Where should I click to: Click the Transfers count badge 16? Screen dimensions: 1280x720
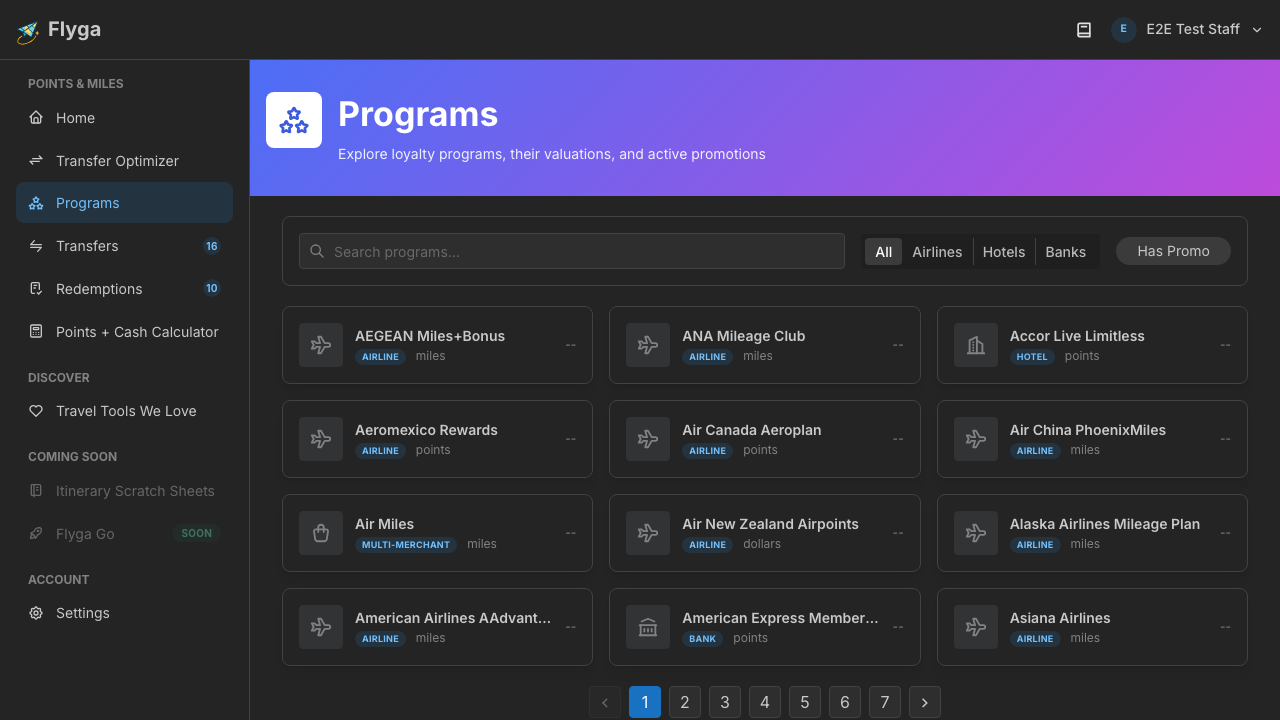(x=212, y=246)
